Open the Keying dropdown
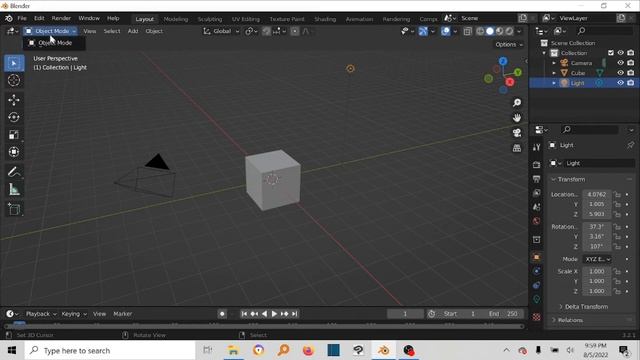Image resolution: width=640 pixels, height=360 pixels. [74, 314]
